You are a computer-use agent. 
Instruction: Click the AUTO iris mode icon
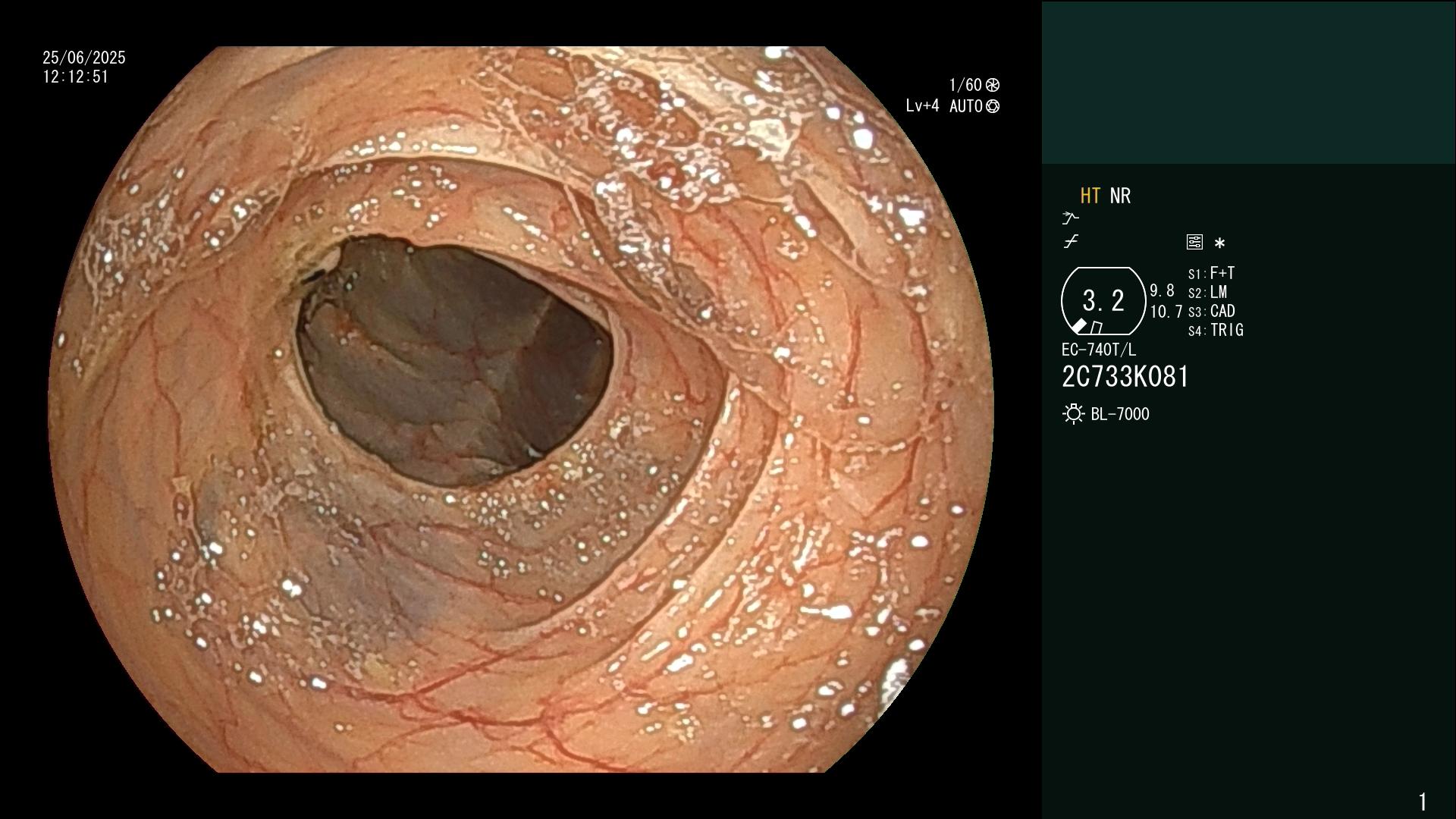pos(993,106)
